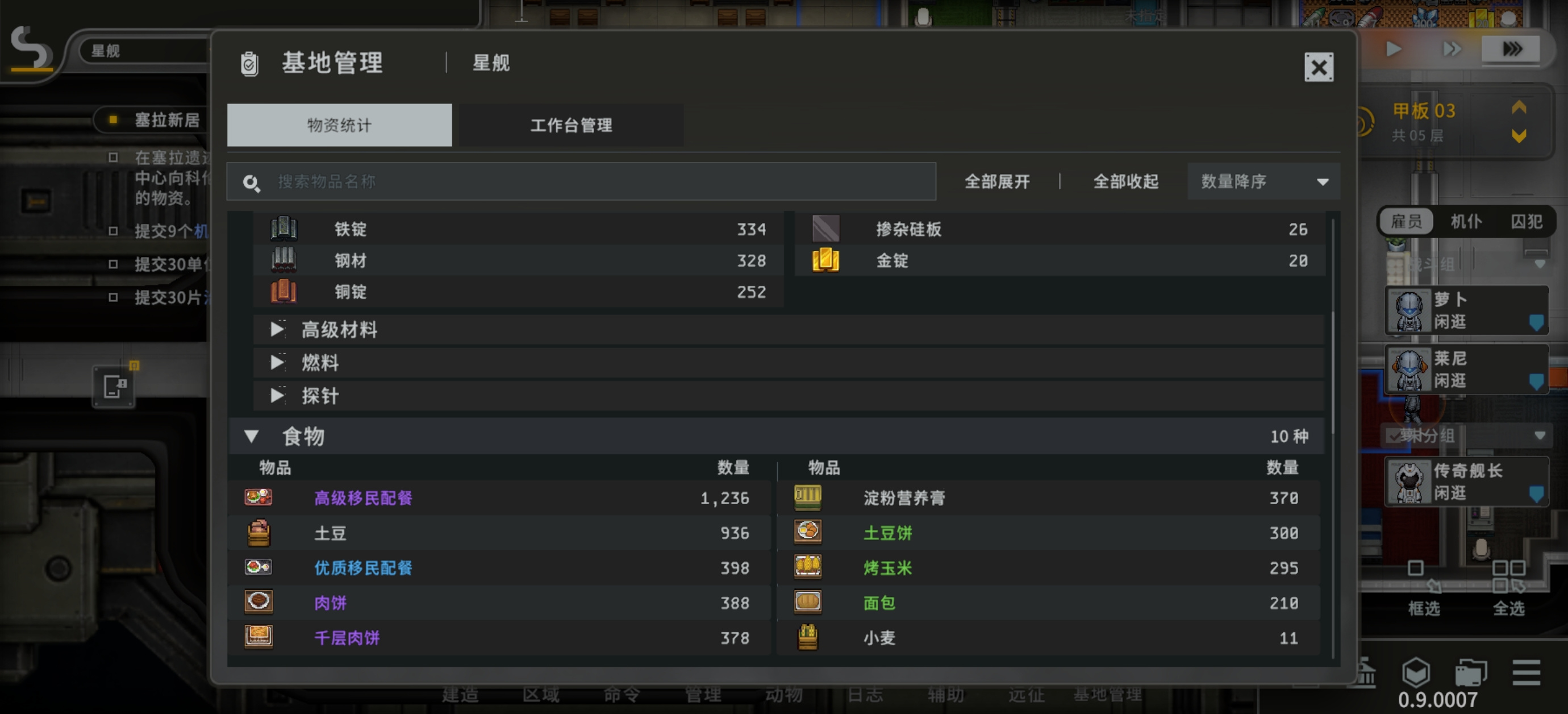
Task: Go up one deck with the up chevron
Action: [x=1518, y=108]
